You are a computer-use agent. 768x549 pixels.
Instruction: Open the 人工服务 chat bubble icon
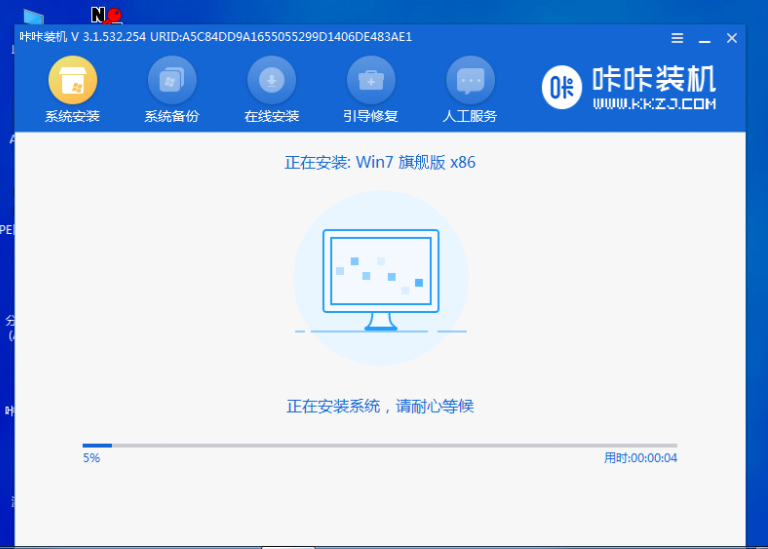tap(470, 79)
